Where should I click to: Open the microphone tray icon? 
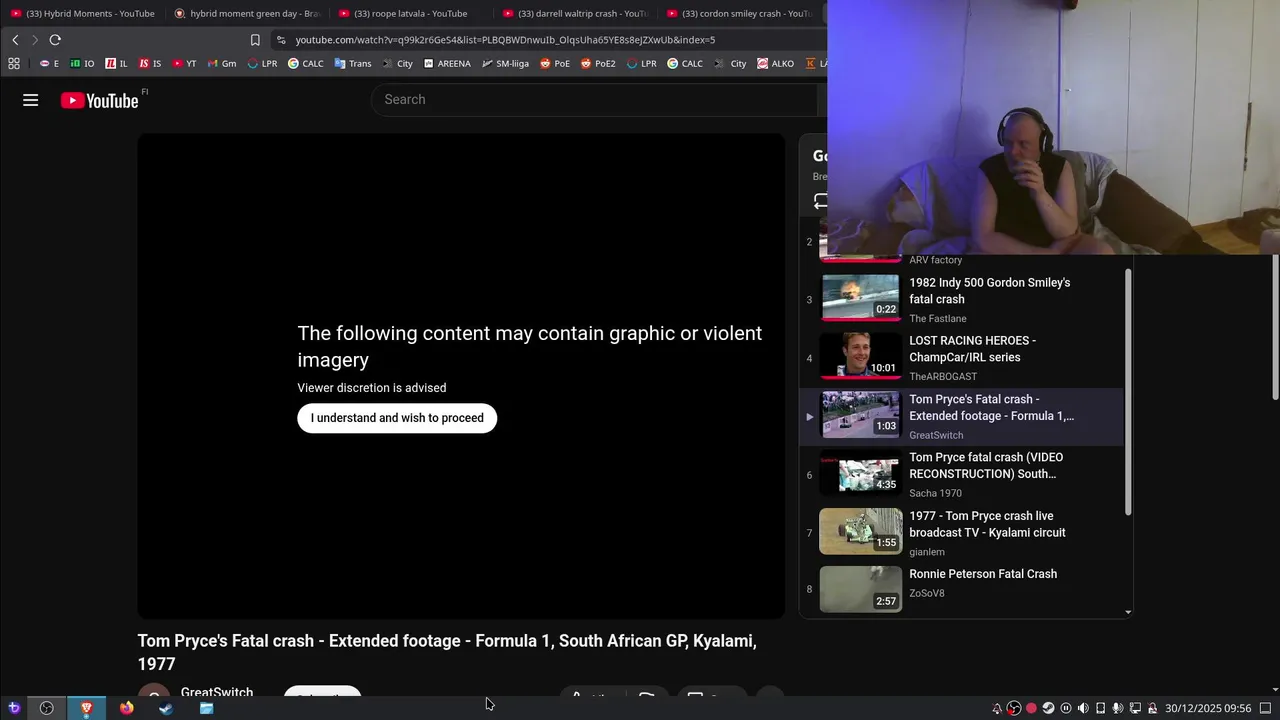(x=1118, y=708)
